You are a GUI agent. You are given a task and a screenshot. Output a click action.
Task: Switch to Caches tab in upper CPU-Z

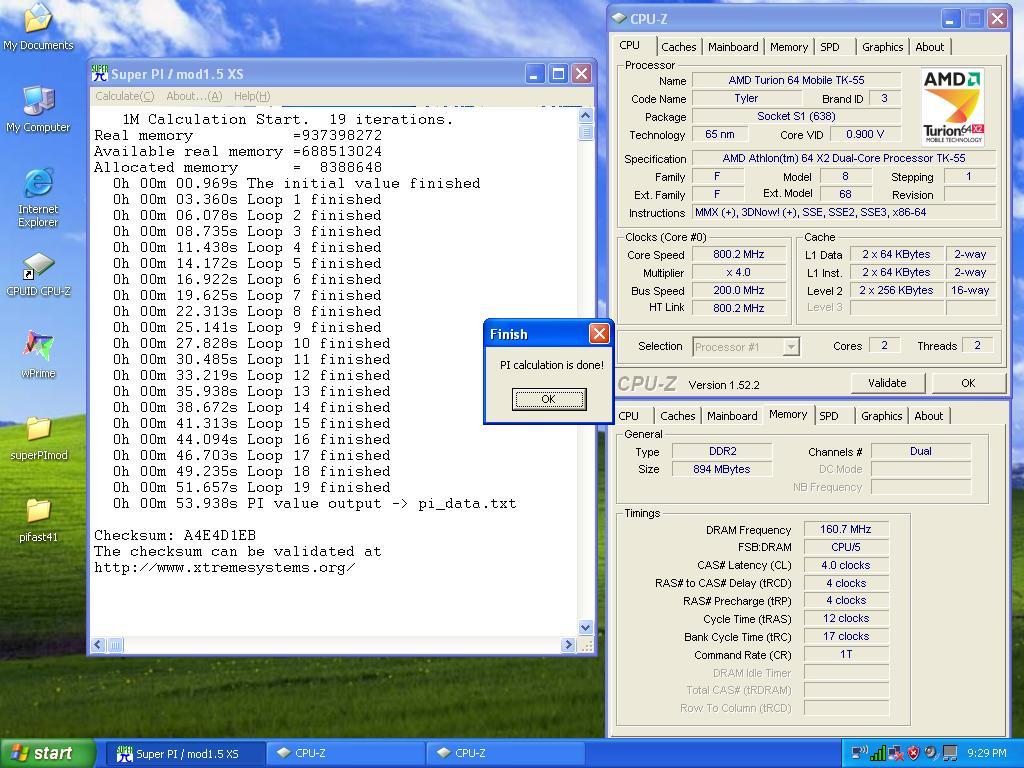pyautogui.click(x=679, y=47)
